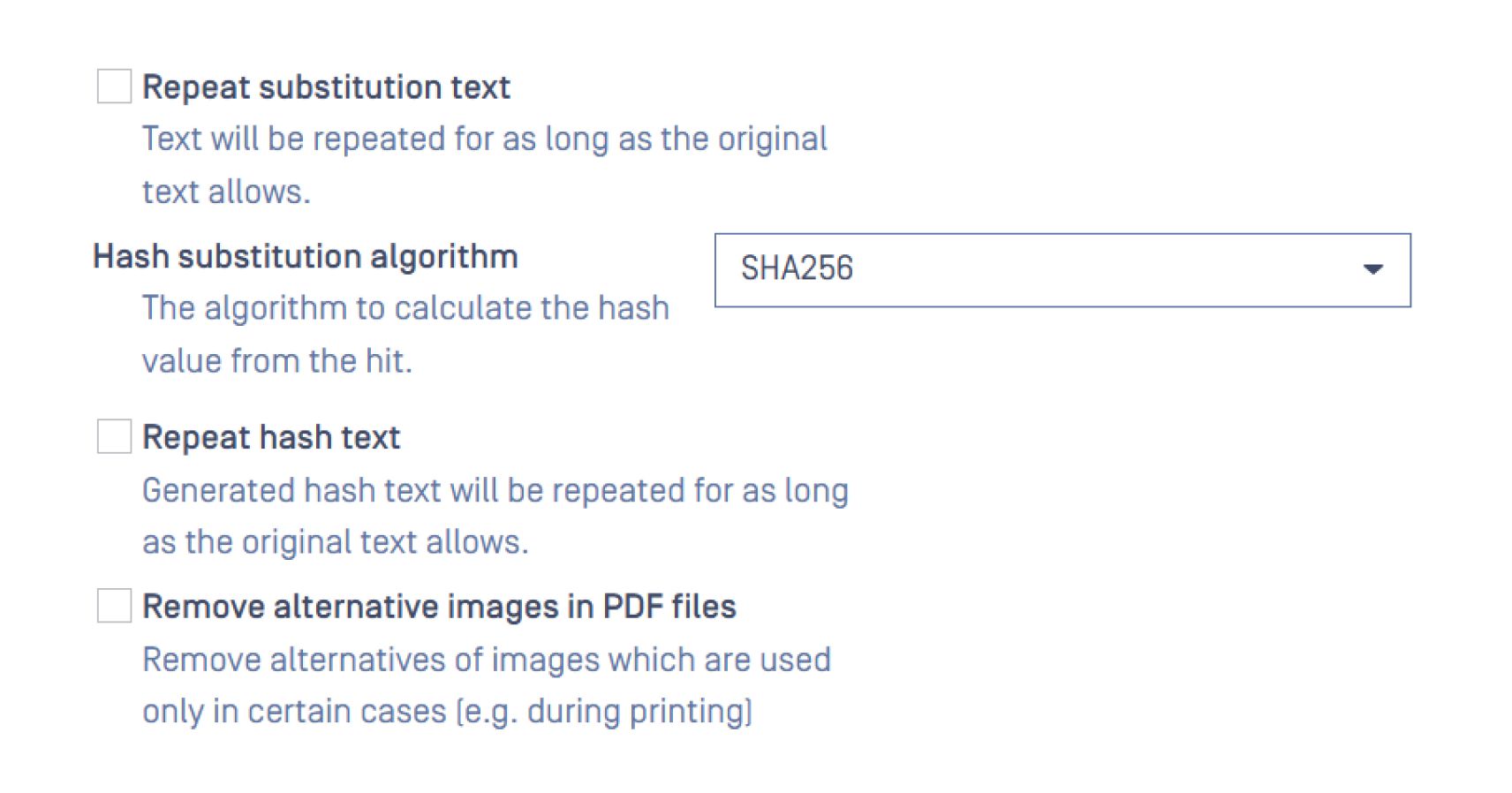Click the 'text allows.' line under Repeat substitution
Viewport: 1512px width, 793px height.
(x=226, y=192)
